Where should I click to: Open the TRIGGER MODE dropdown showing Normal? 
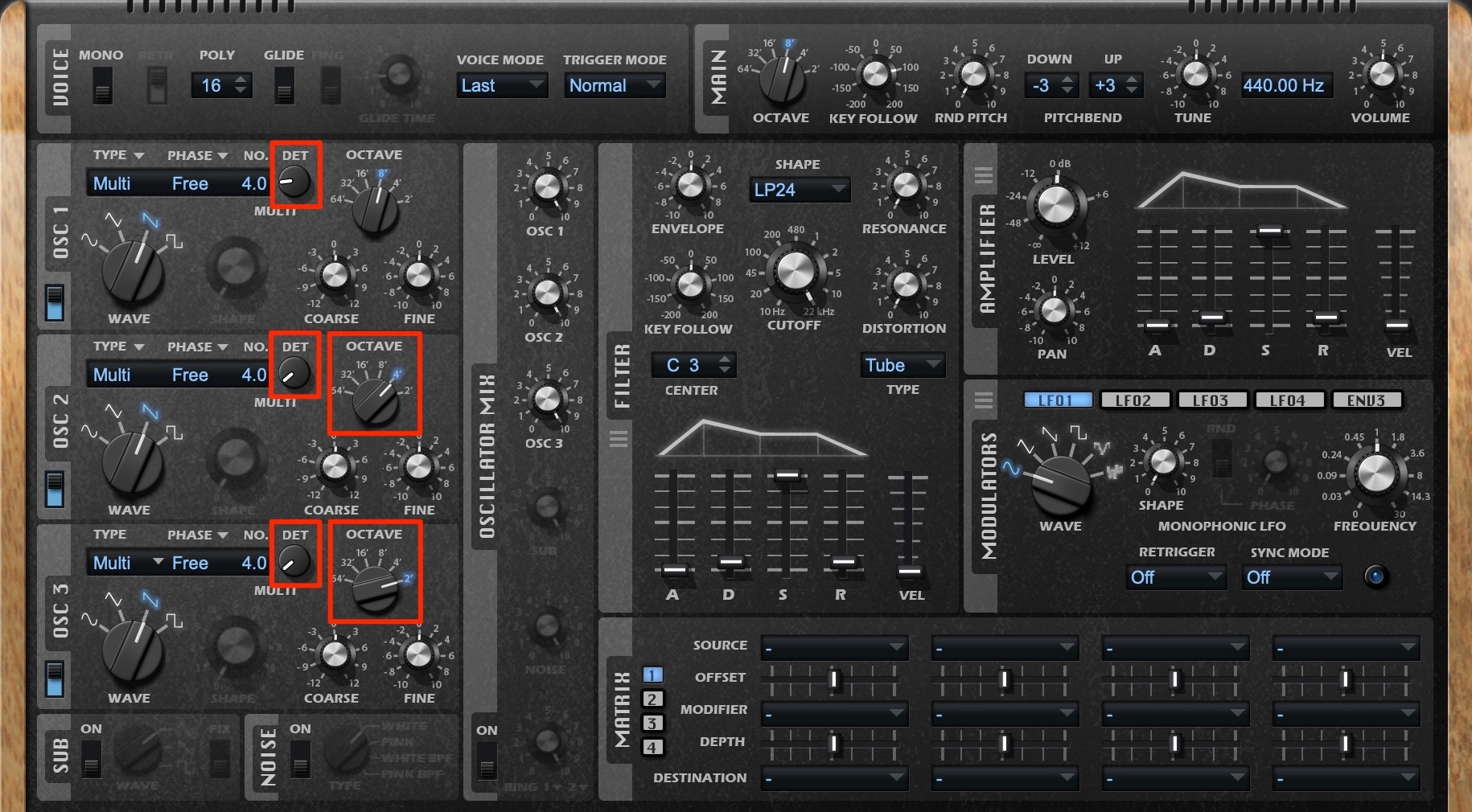click(x=615, y=85)
